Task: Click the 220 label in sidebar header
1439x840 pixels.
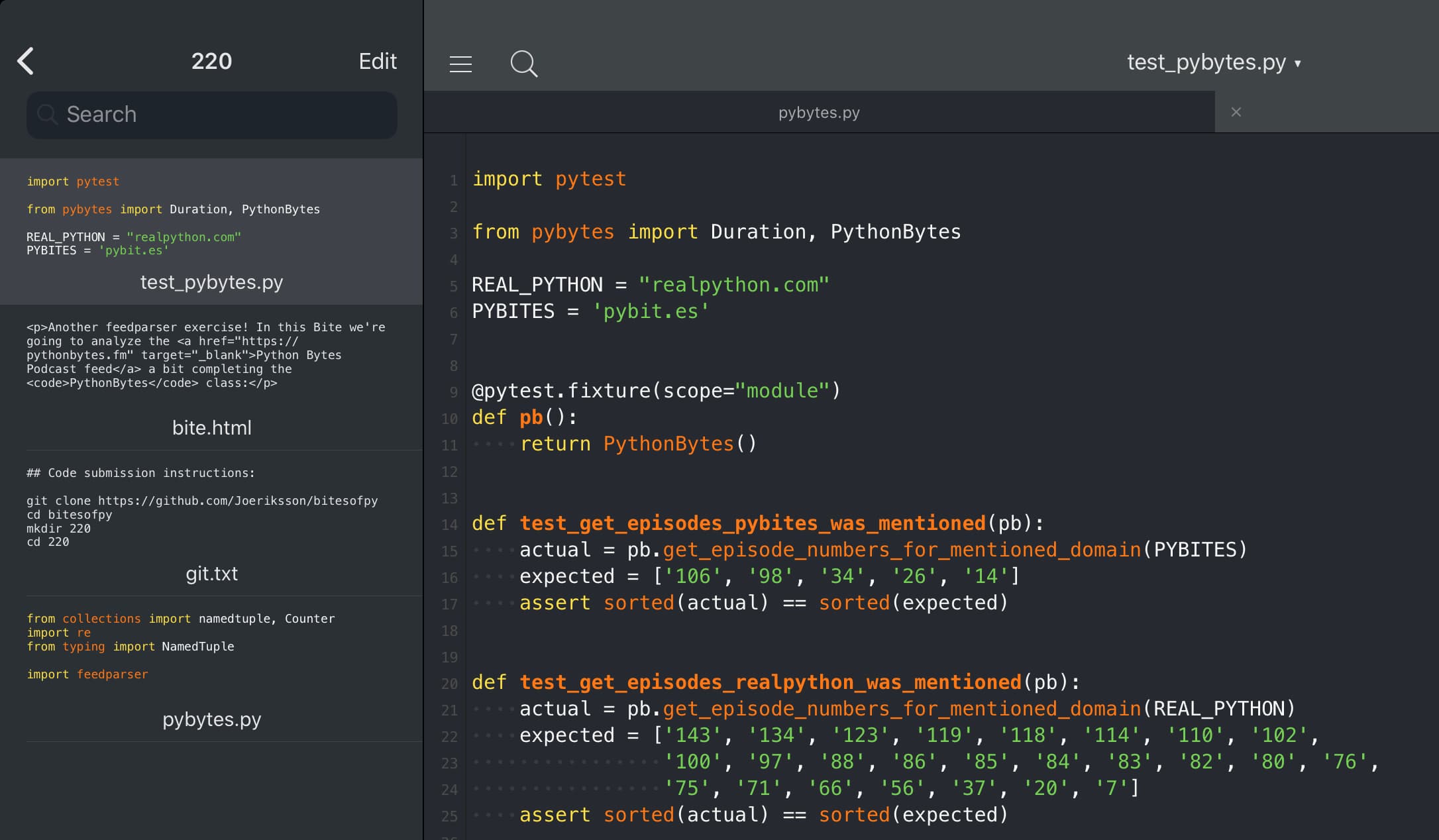Action: [x=210, y=61]
